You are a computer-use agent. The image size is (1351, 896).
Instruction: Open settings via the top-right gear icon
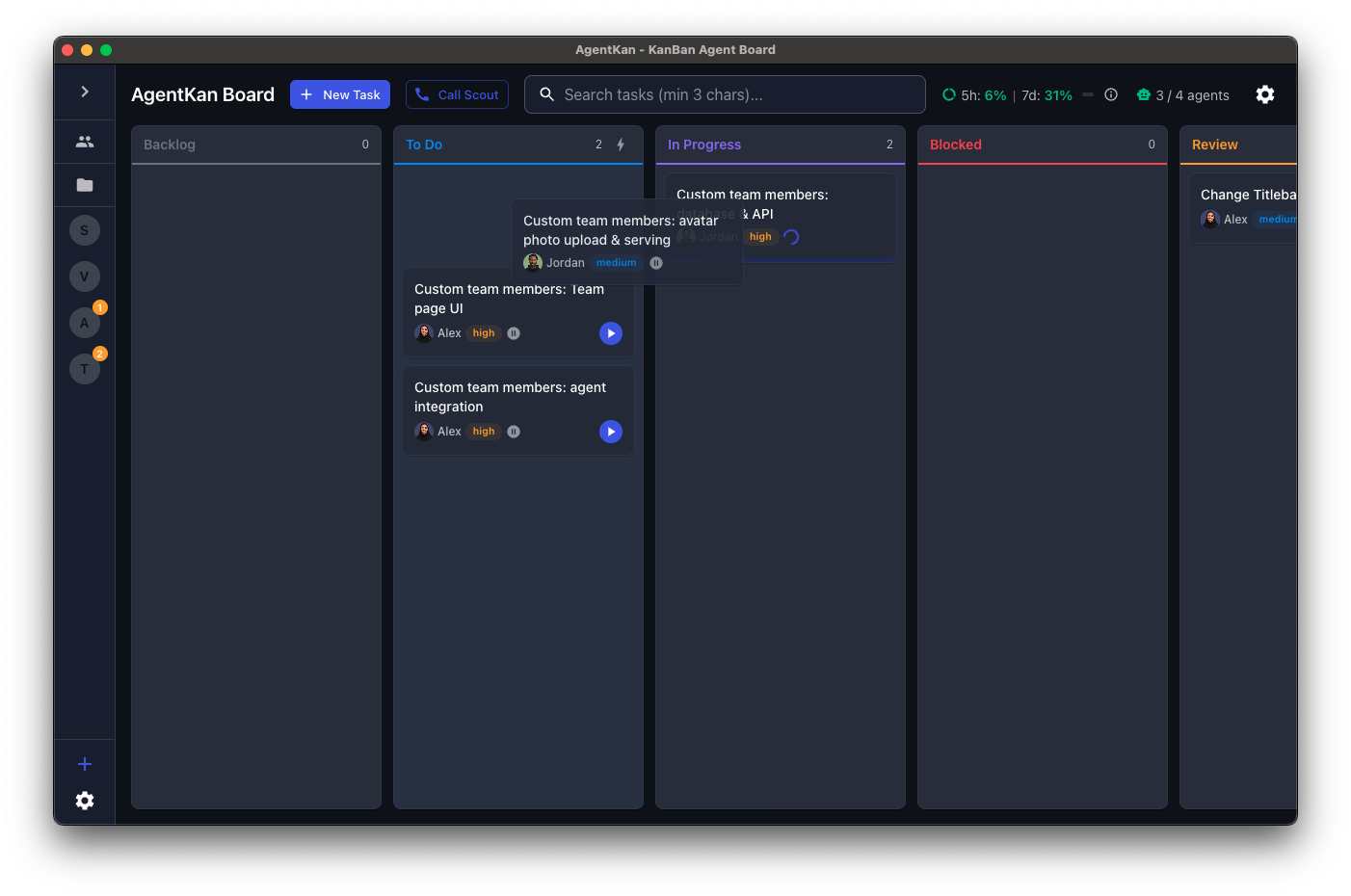pyautogui.click(x=1265, y=94)
